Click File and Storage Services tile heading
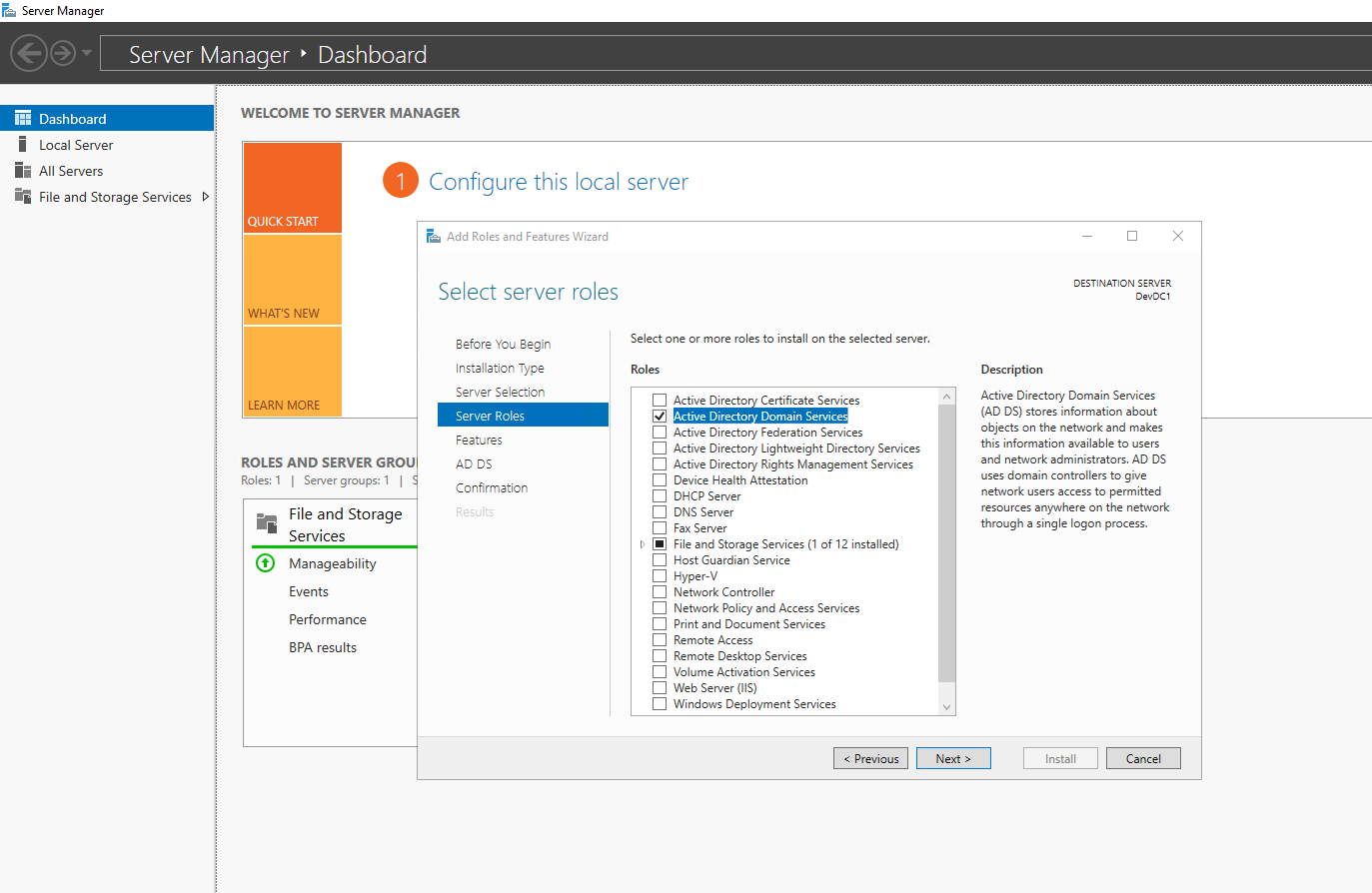The image size is (1372, 893). pyautogui.click(x=346, y=524)
